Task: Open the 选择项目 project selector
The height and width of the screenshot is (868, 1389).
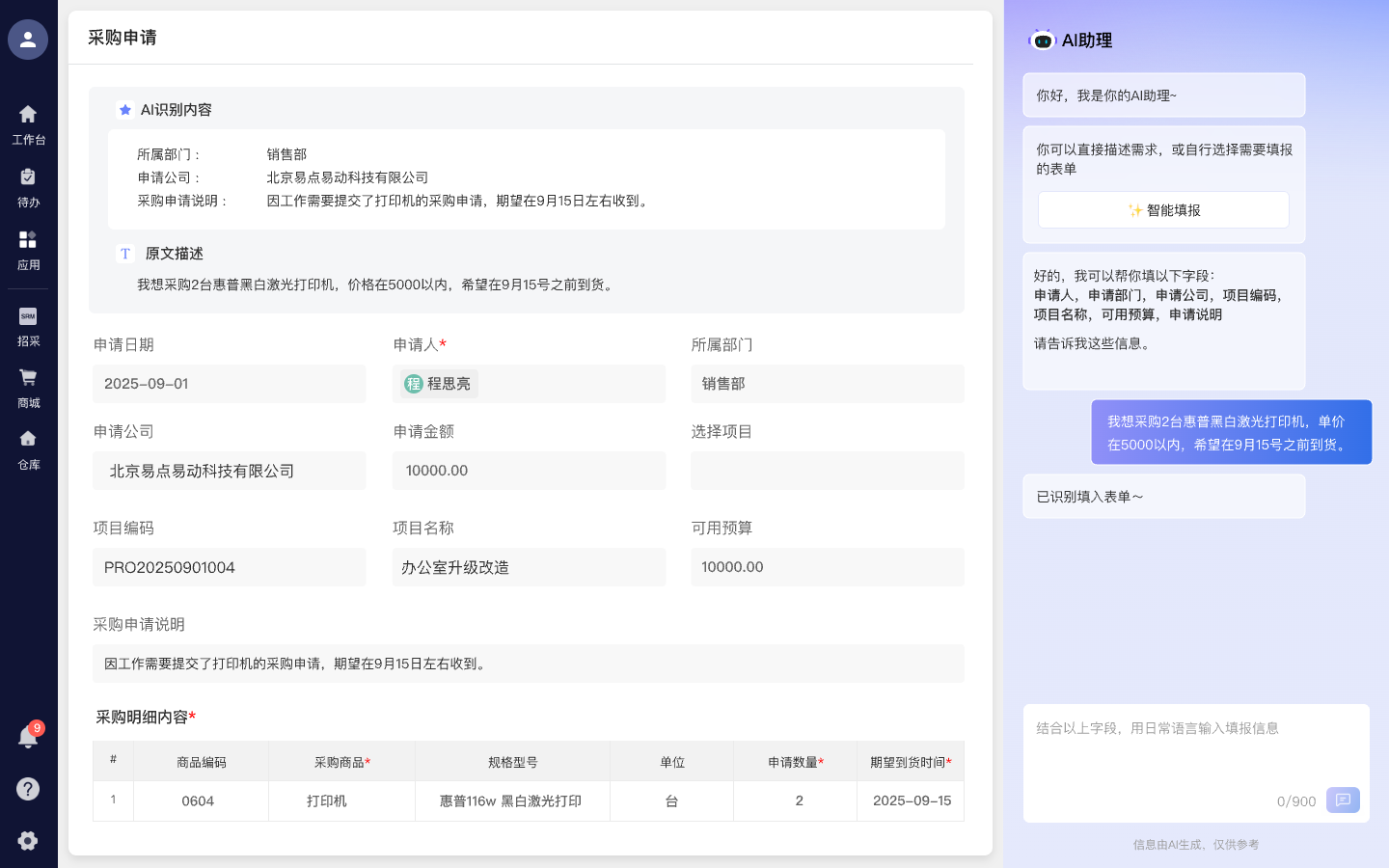Action: point(827,471)
